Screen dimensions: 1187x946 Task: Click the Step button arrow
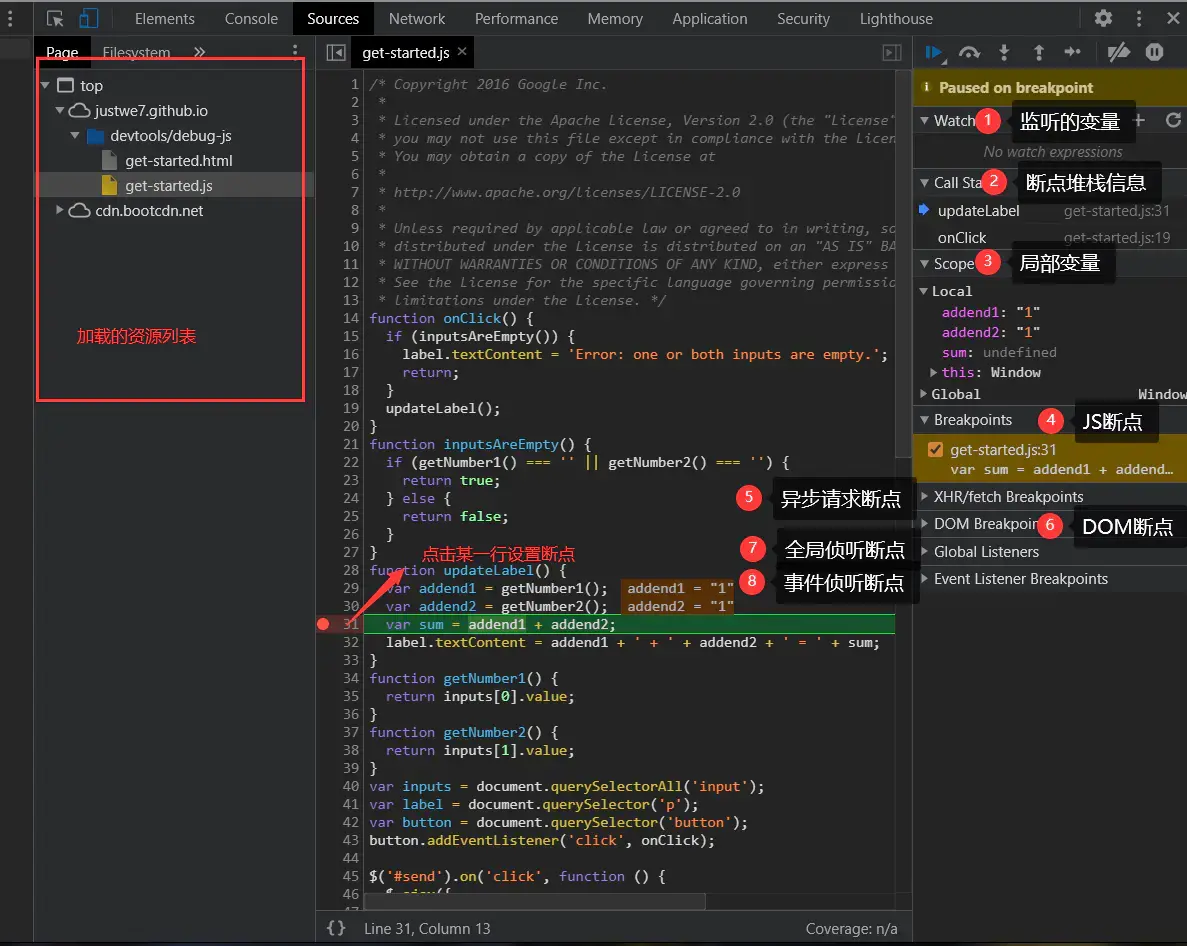1073,52
